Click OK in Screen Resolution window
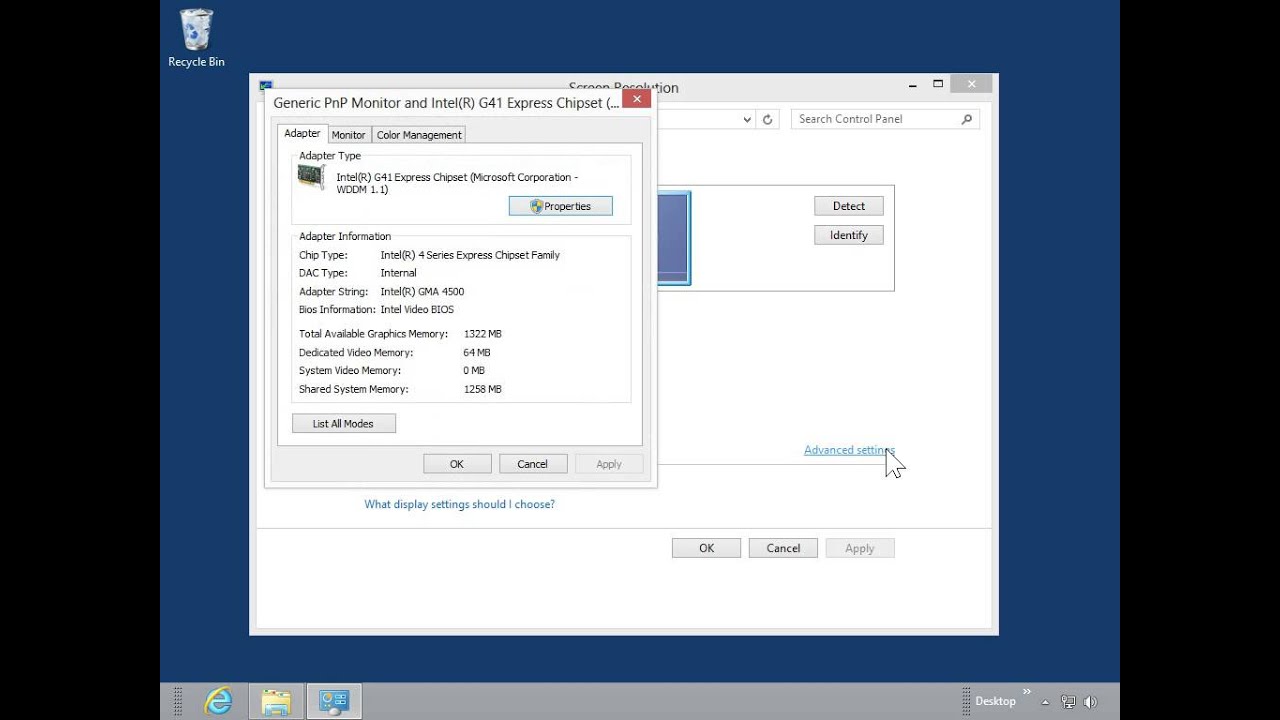 (x=706, y=548)
